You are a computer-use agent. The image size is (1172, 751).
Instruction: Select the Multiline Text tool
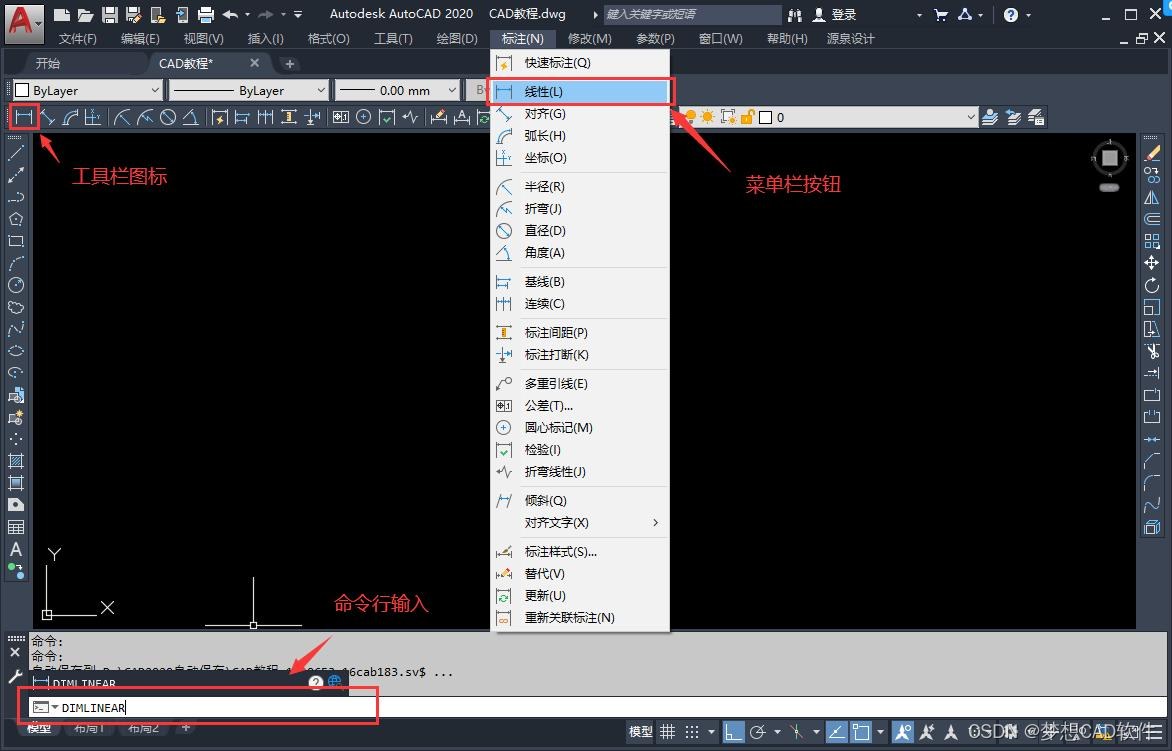16,549
